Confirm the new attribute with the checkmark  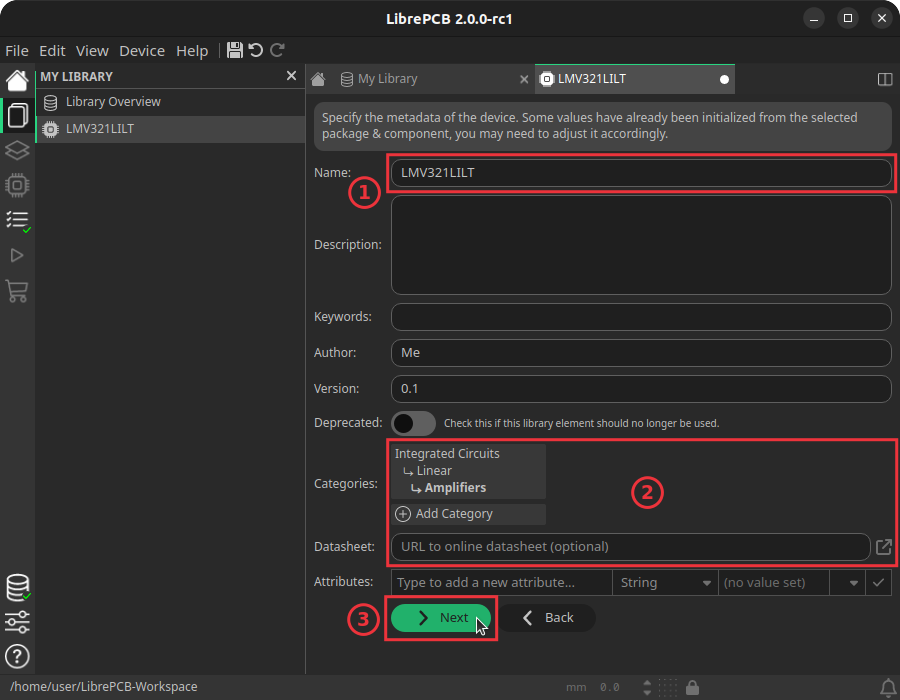[878, 583]
